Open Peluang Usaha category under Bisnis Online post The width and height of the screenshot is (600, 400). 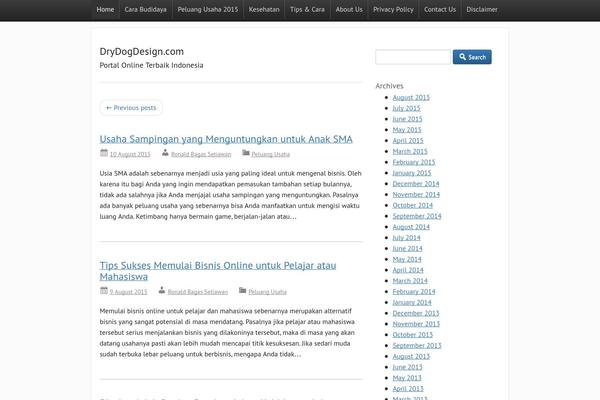pos(267,292)
